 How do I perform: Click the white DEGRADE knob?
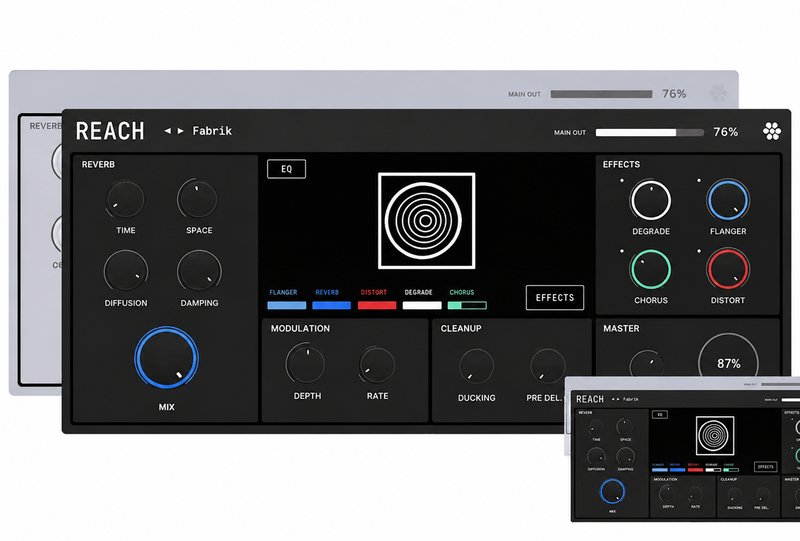651,200
